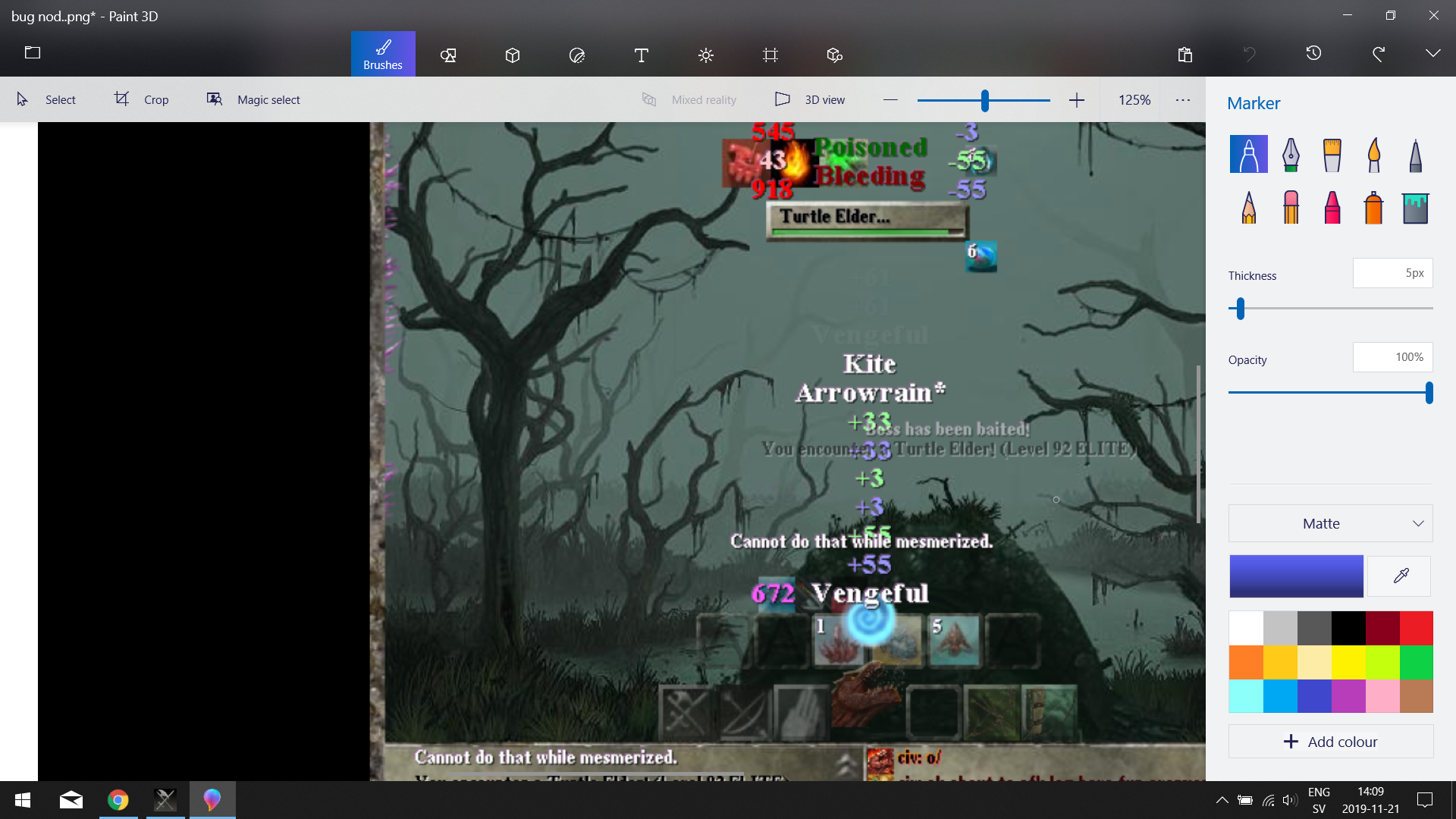Image resolution: width=1456 pixels, height=819 pixels.
Task: Click the current blue colour swatch
Action: [1296, 576]
